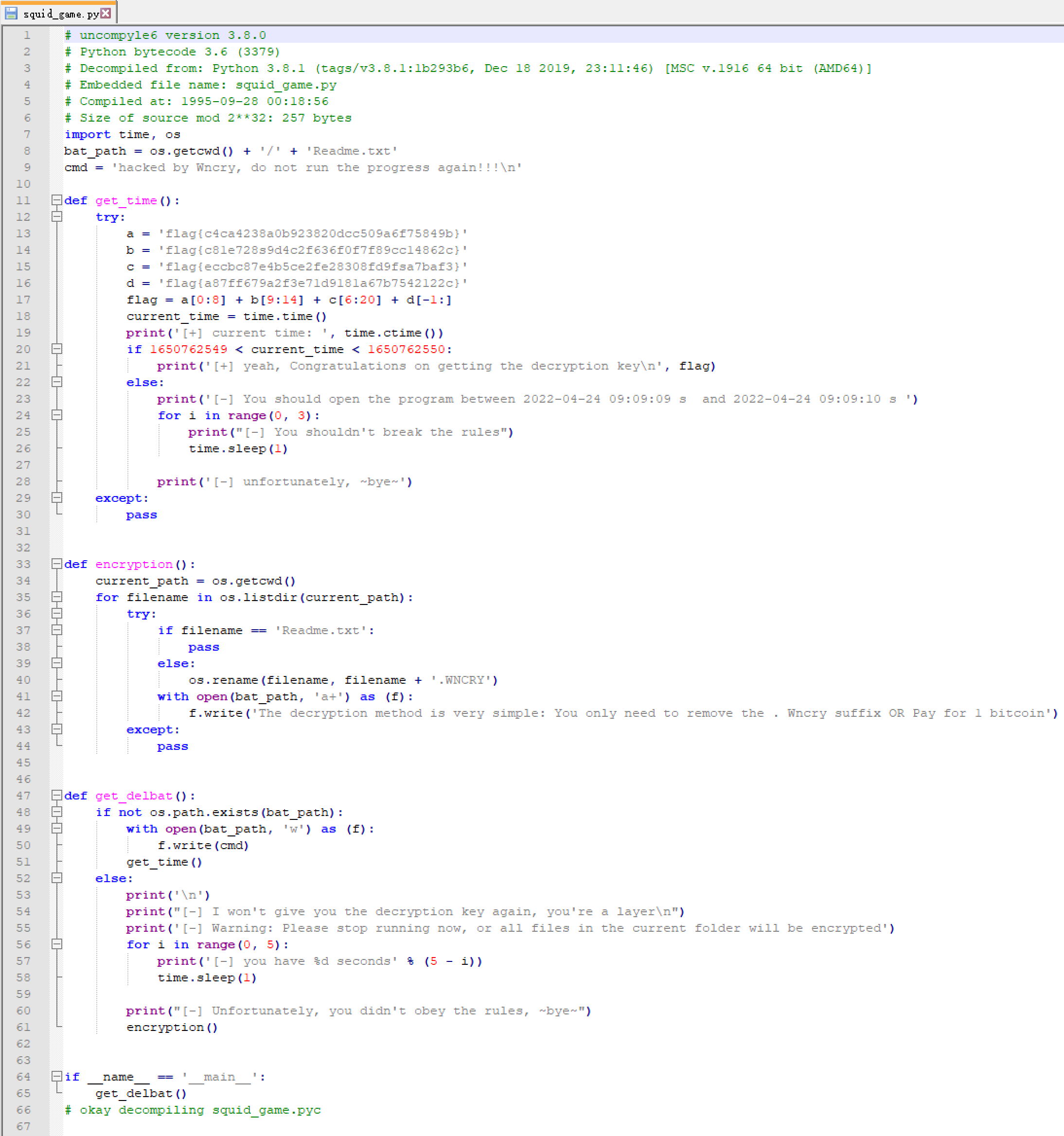Click the current_time = time.time() line

pyautogui.click(x=227, y=316)
